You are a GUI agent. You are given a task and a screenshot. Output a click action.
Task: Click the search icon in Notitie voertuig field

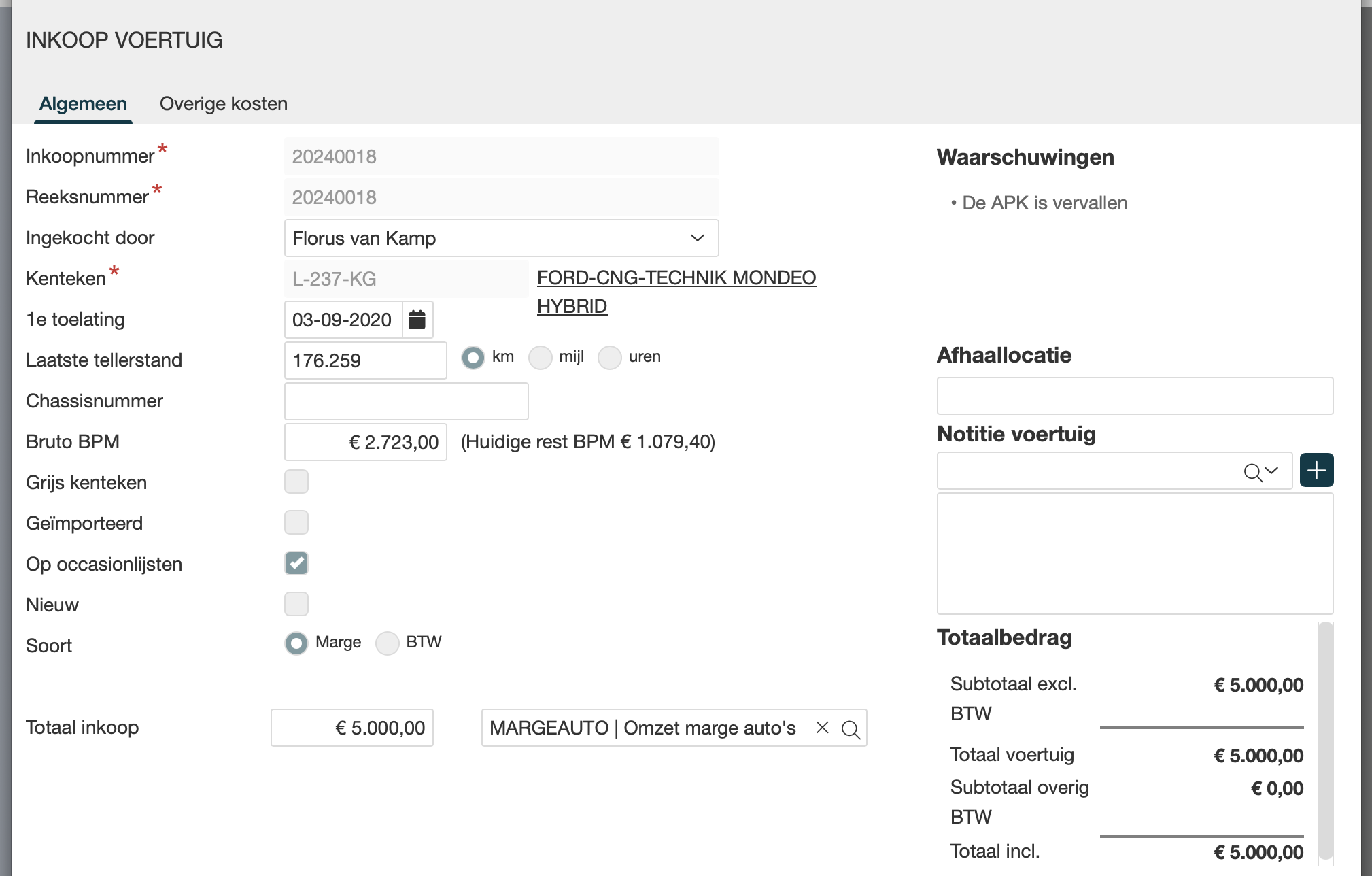click(1252, 471)
